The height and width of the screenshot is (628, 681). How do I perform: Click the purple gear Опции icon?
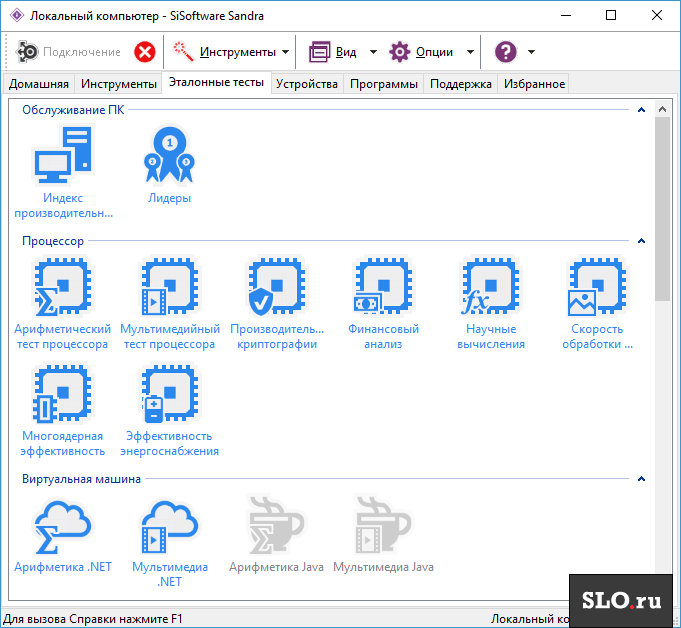[x=400, y=52]
